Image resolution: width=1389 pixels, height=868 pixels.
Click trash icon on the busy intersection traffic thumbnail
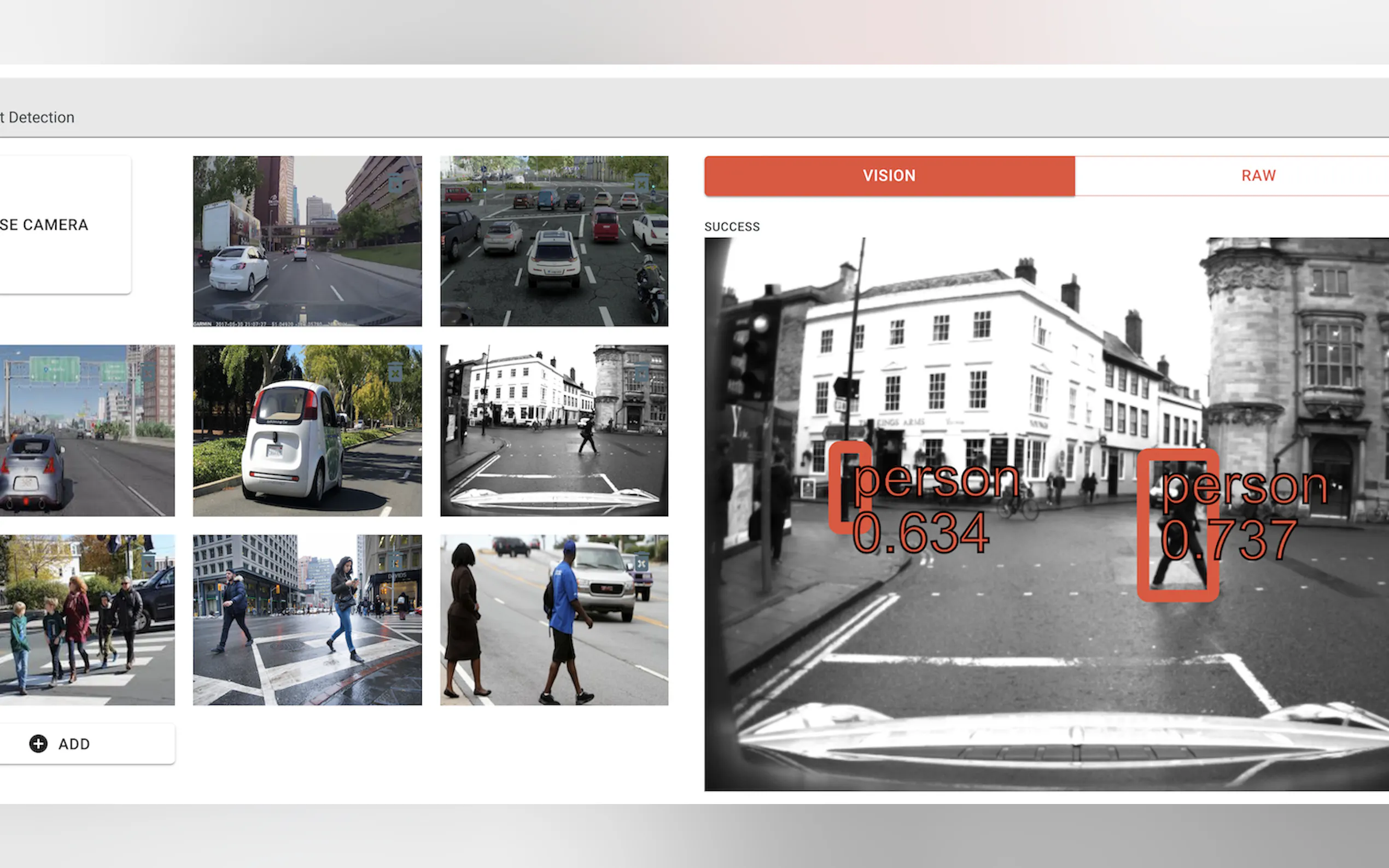pyautogui.click(x=642, y=184)
